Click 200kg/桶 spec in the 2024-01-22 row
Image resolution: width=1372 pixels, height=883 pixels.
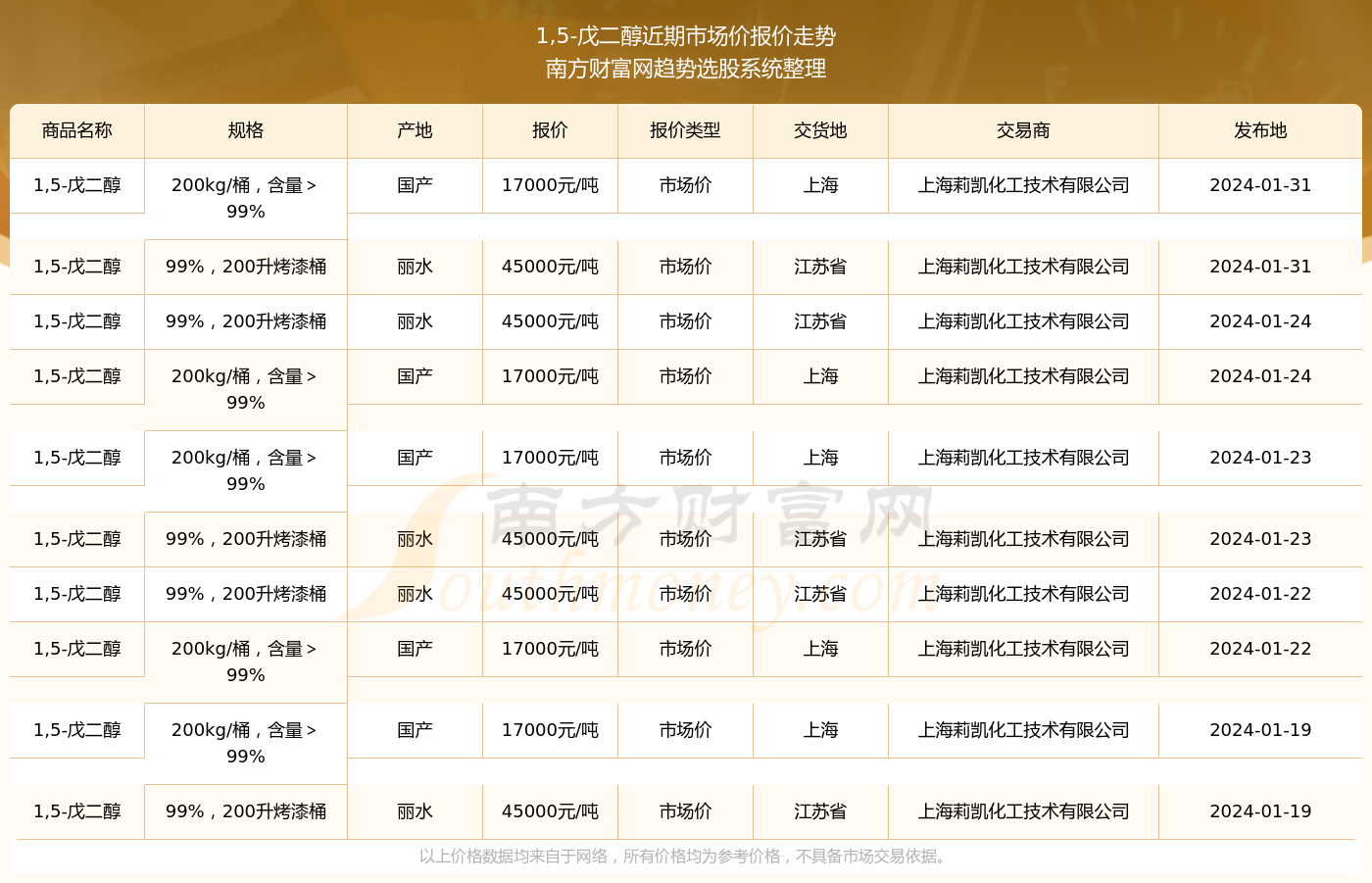[245, 662]
